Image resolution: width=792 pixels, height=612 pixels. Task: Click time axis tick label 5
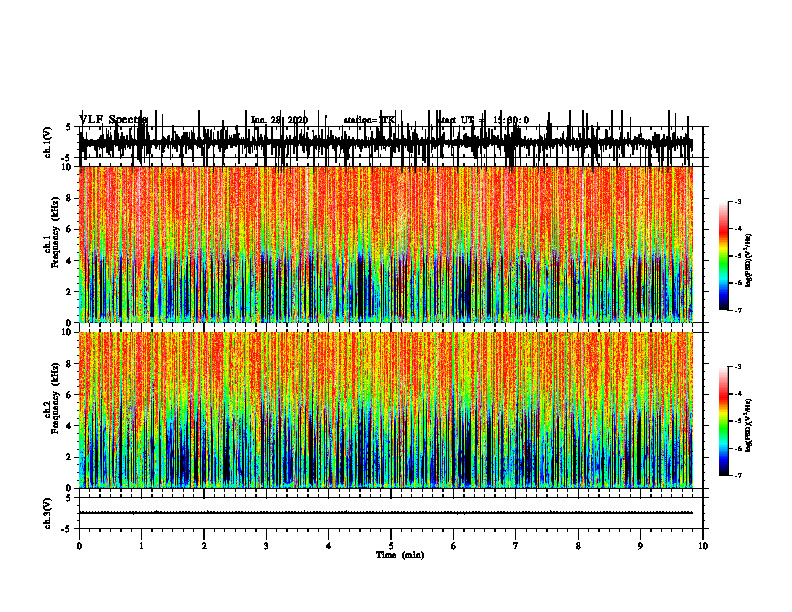[x=391, y=545]
